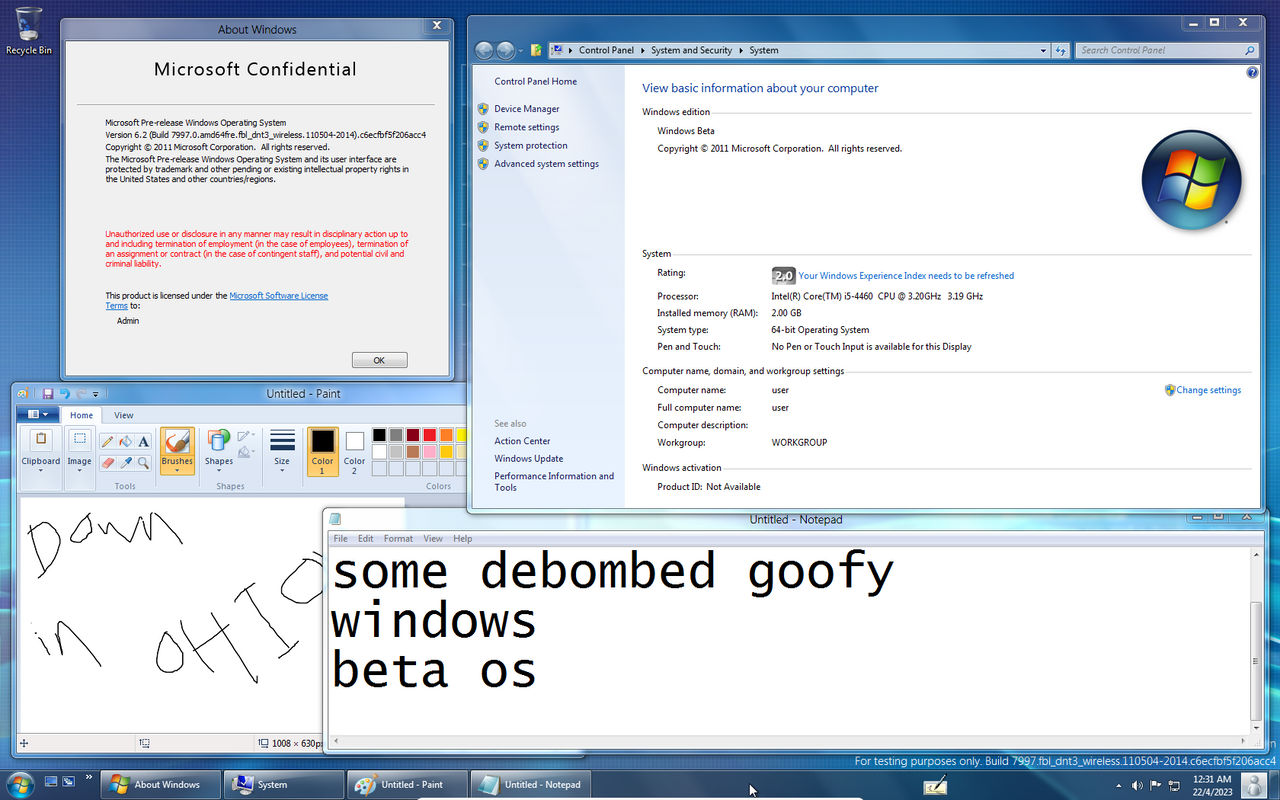Click OK in the About Windows dialog
Screen dimensions: 1280x800
pos(379,360)
